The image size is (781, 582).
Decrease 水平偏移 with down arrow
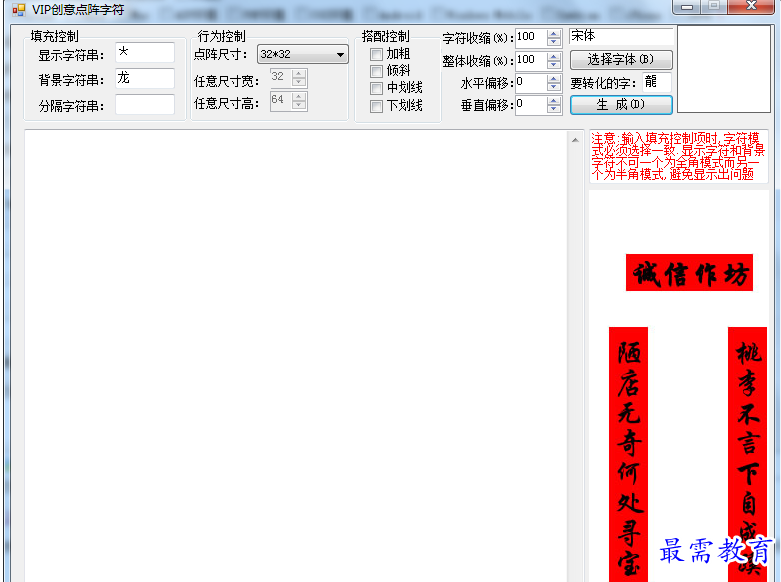pyautogui.click(x=554, y=88)
